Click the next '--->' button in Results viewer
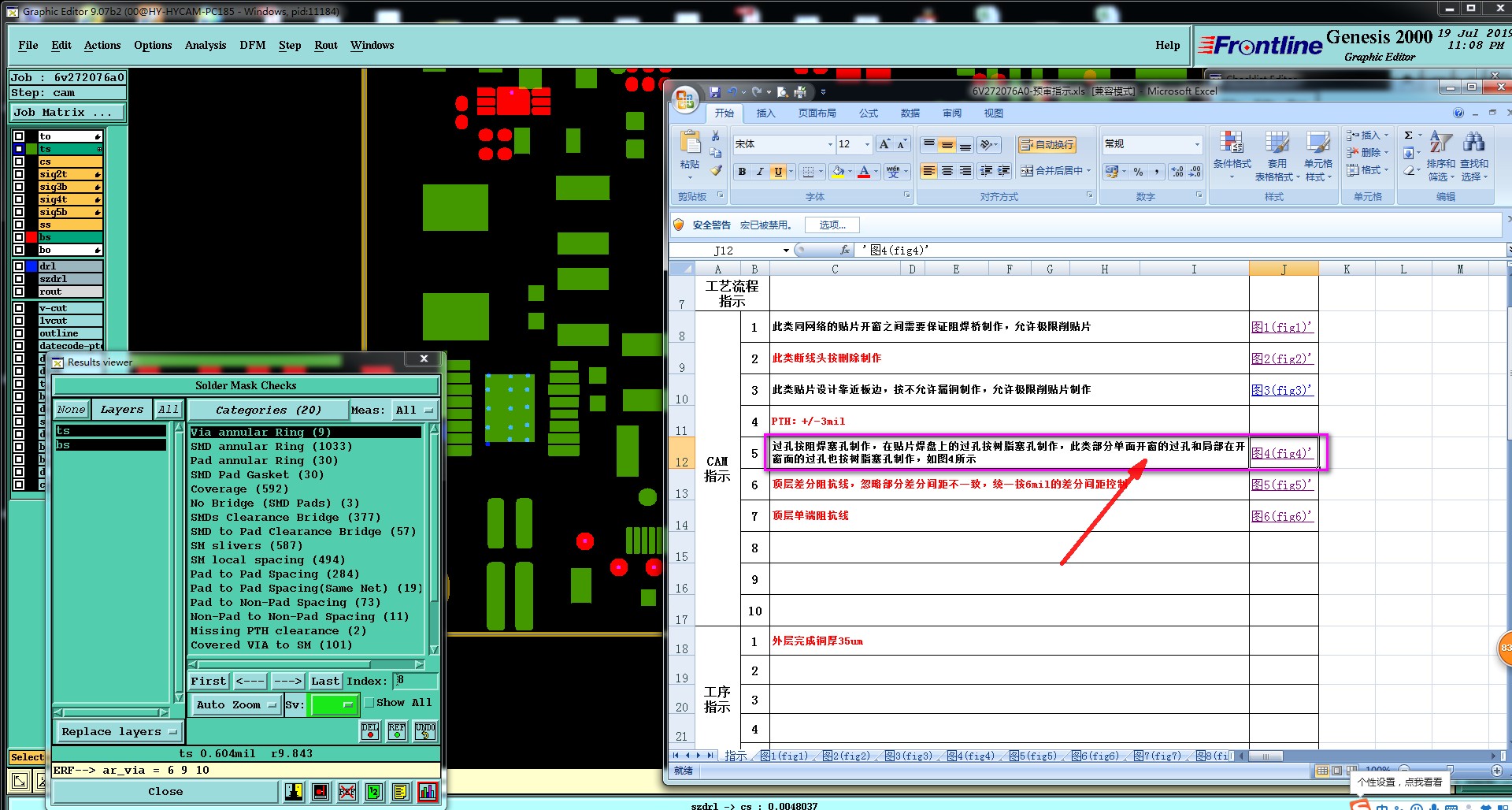This screenshot has height=810, width=1512. tap(287, 681)
